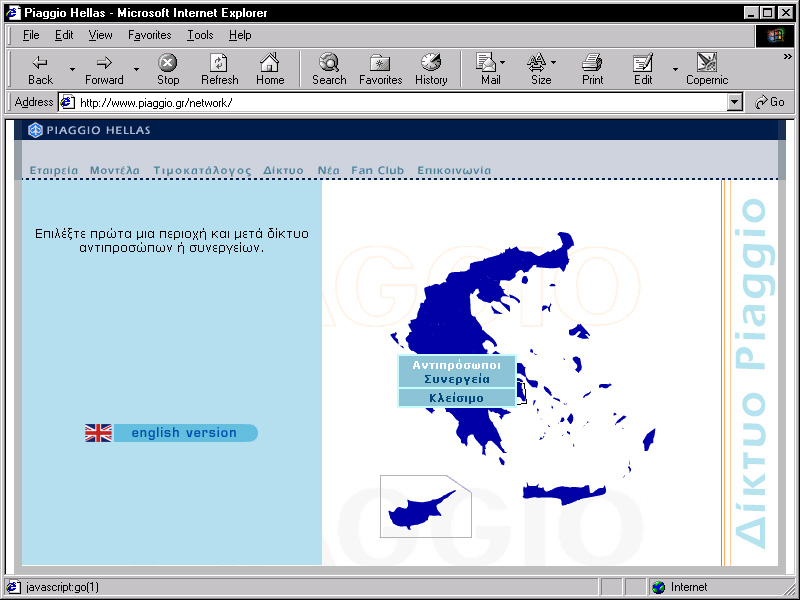The width and height of the screenshot is (800, 600).
Task: Open the Δίκτυο navigation link
Action: 283,170
